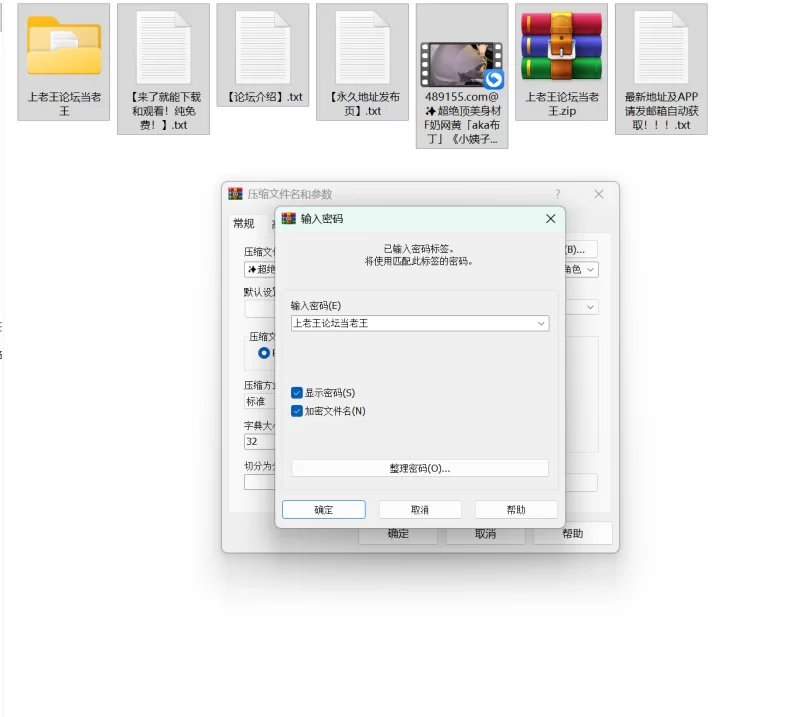The width and height of the screenshot is (800, 717).
Task: Select the radio button under 压缩文件格式
Action: coord(264,353)
